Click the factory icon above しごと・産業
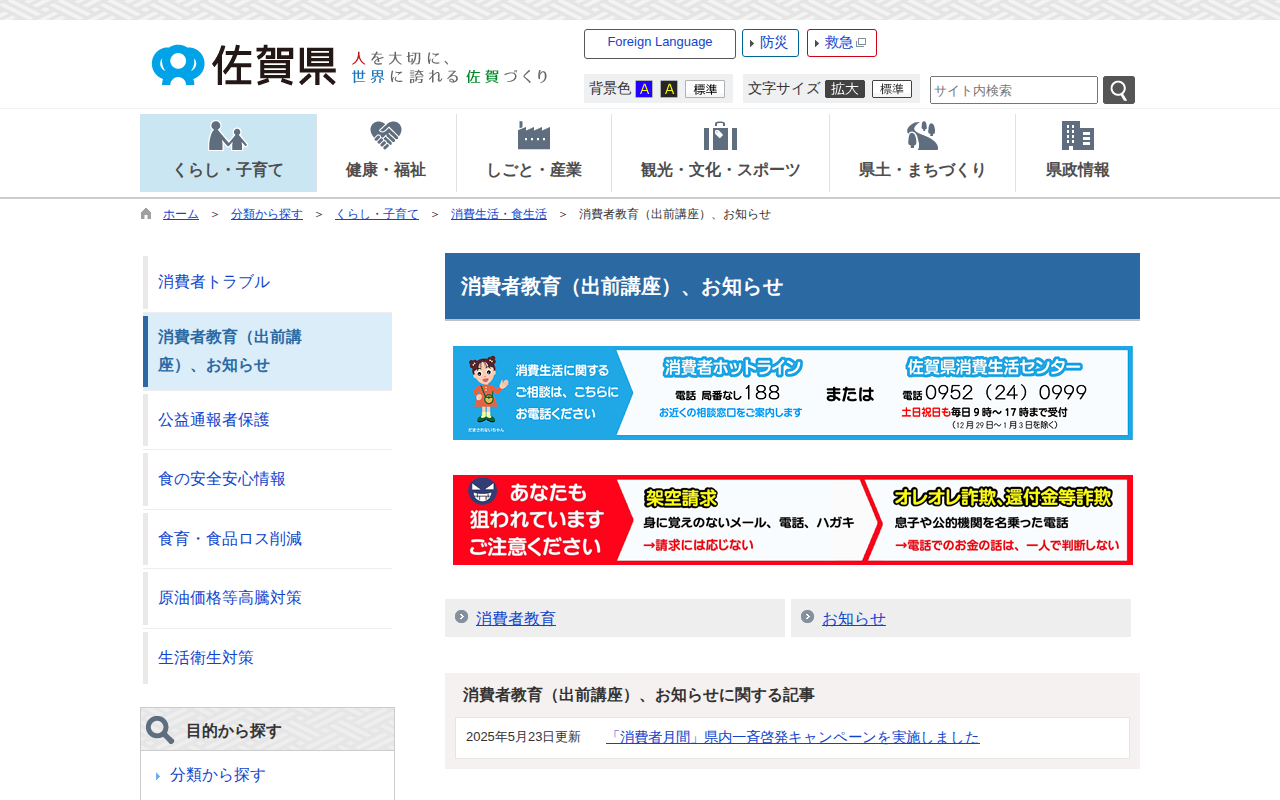Image resolution: width=1280 pixels, height=800 pixels. point(534,136)
